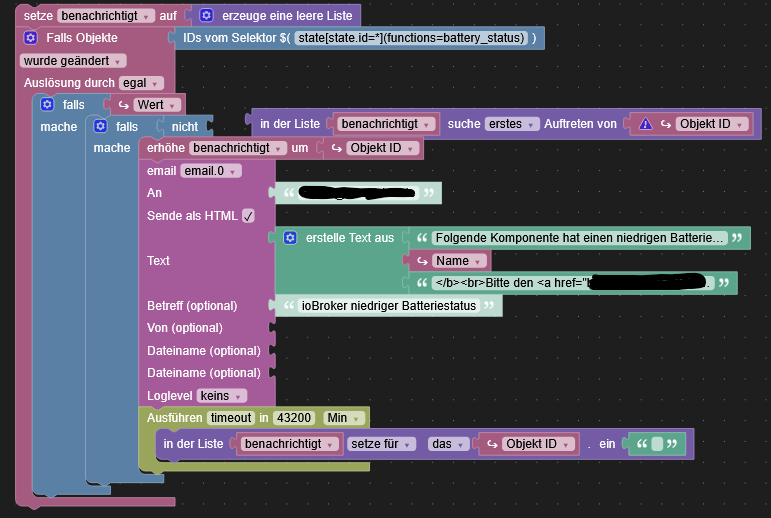
Task: Select the 'email' block by its label
Action: click(161, 171)
